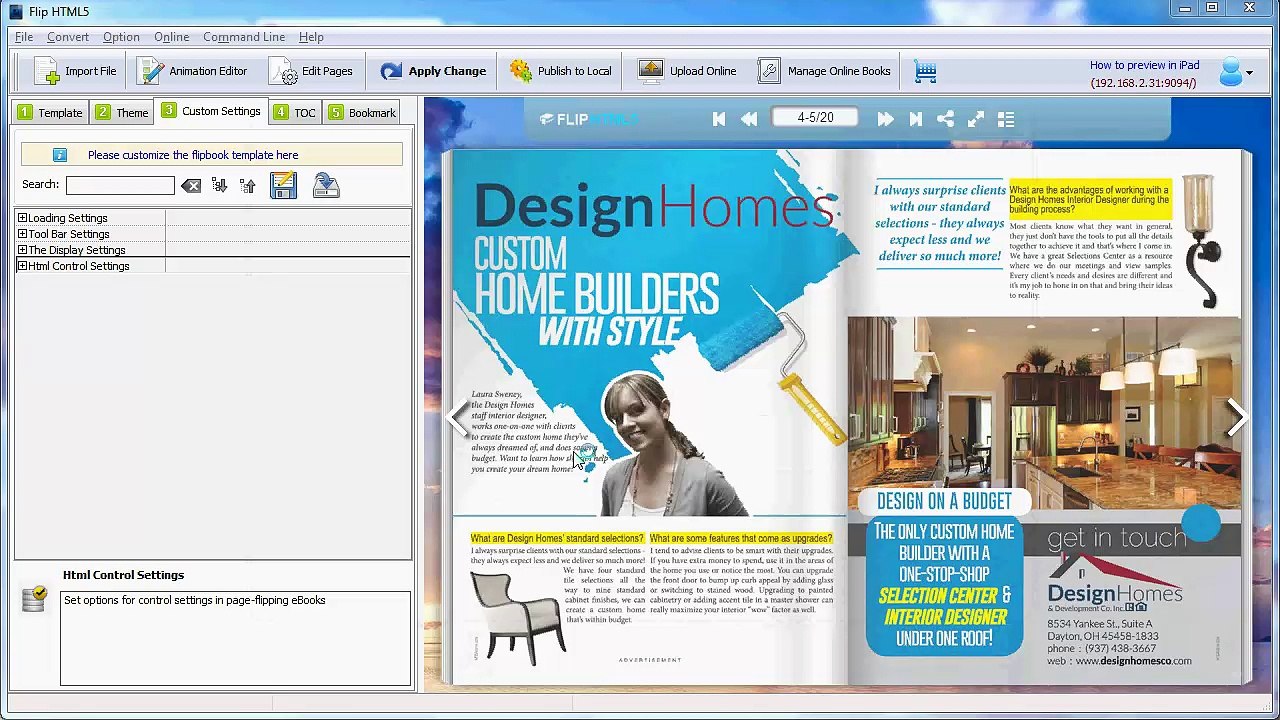Open the thumbnails list icon in flipbook toolbar
1280x720 pixels.
pos(1006,119)
